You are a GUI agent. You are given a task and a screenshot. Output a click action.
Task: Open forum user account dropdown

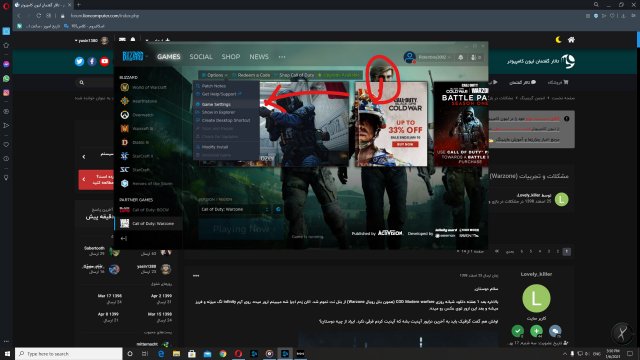click(x=91, y=40)
